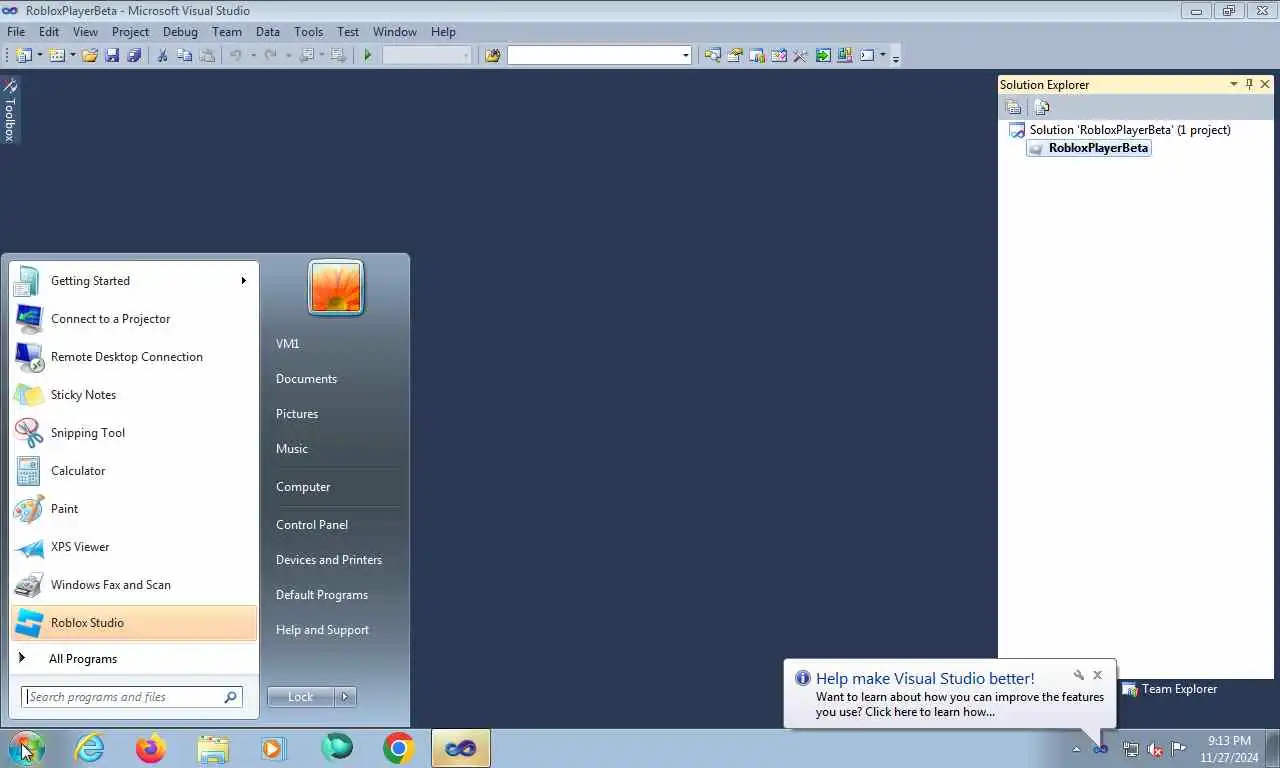Save the current file with the floppy icon
Viewport: 1280px width, 768px height.
pyautogui.click(x=112, y=56)
